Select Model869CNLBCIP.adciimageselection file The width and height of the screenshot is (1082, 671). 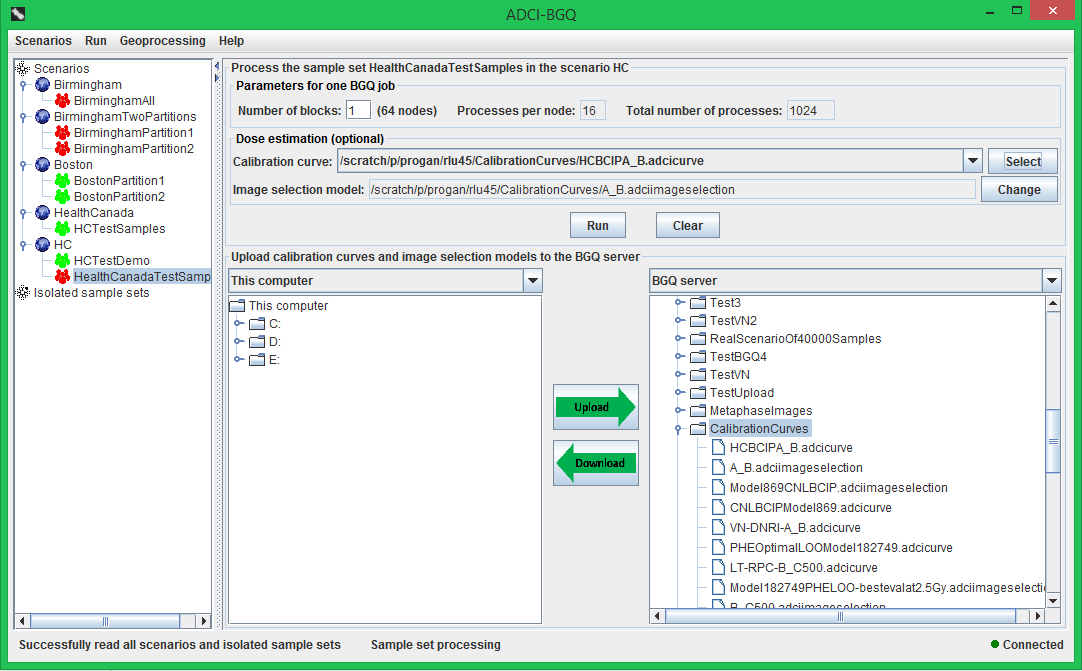click(838, 488)
